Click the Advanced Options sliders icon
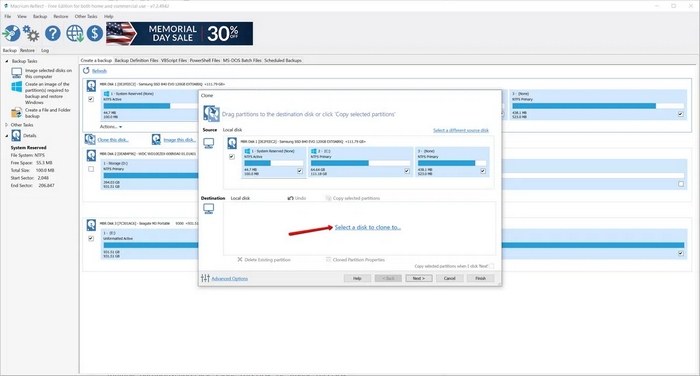 click(x=205, y=278)
